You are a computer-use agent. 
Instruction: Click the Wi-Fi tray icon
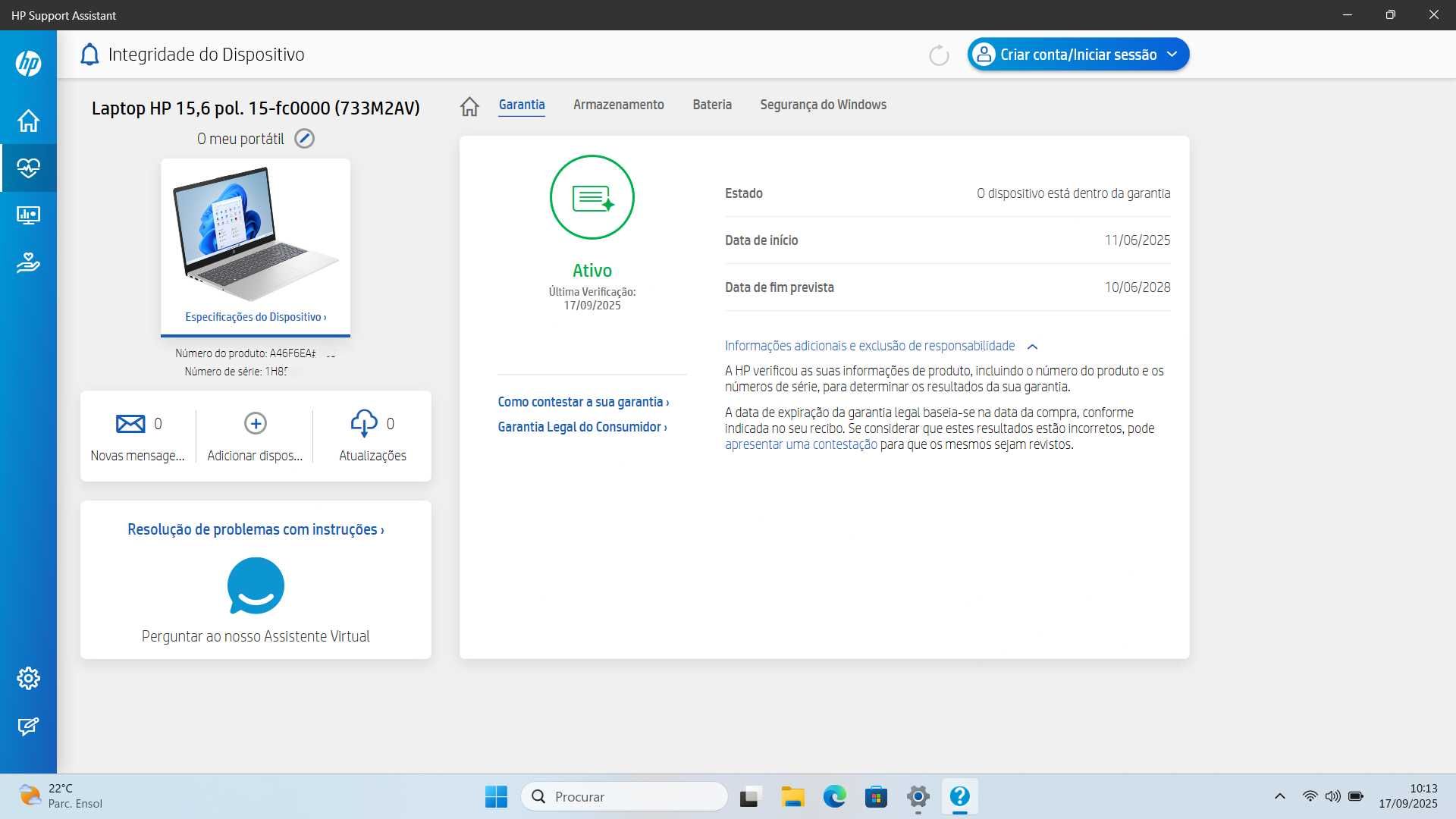point(1310,796)
